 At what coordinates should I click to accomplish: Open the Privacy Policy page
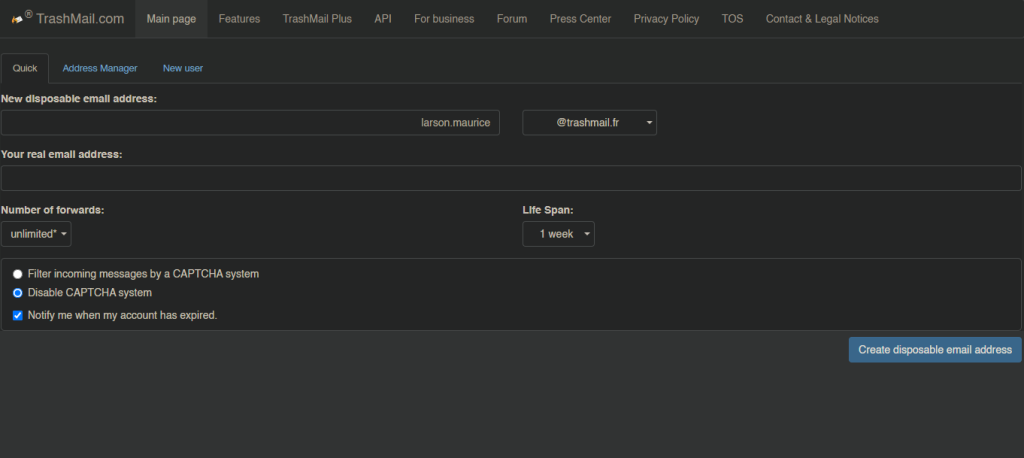pos(666,19)
